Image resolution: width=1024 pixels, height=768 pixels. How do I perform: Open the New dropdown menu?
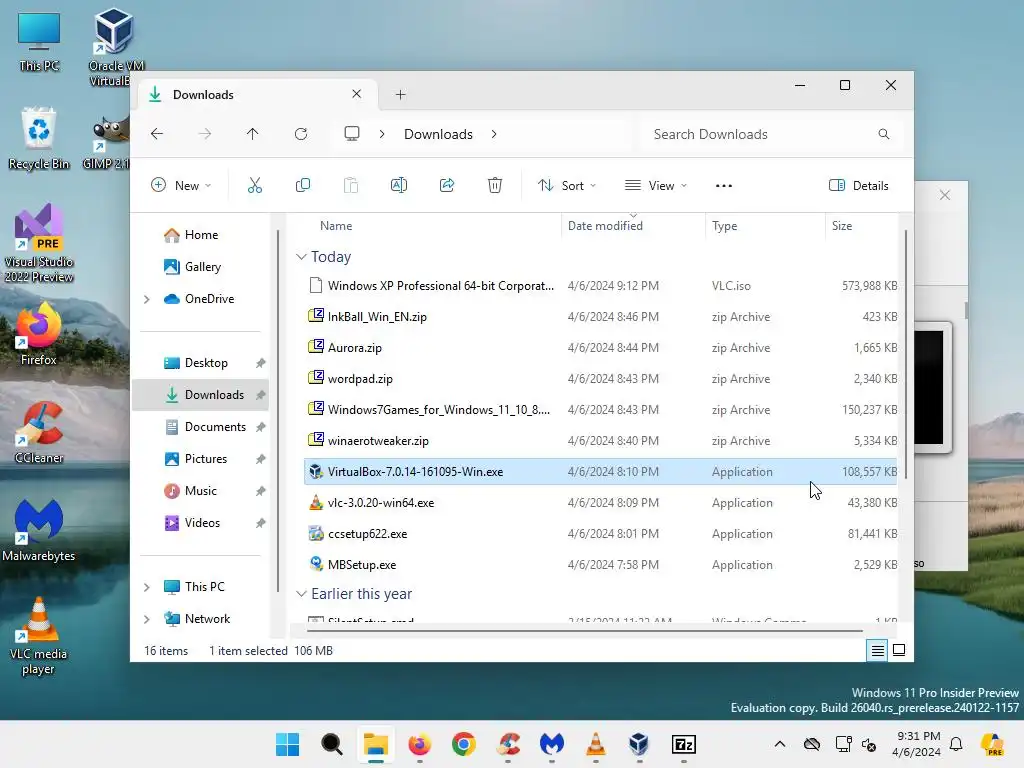[x=181, y=185]
